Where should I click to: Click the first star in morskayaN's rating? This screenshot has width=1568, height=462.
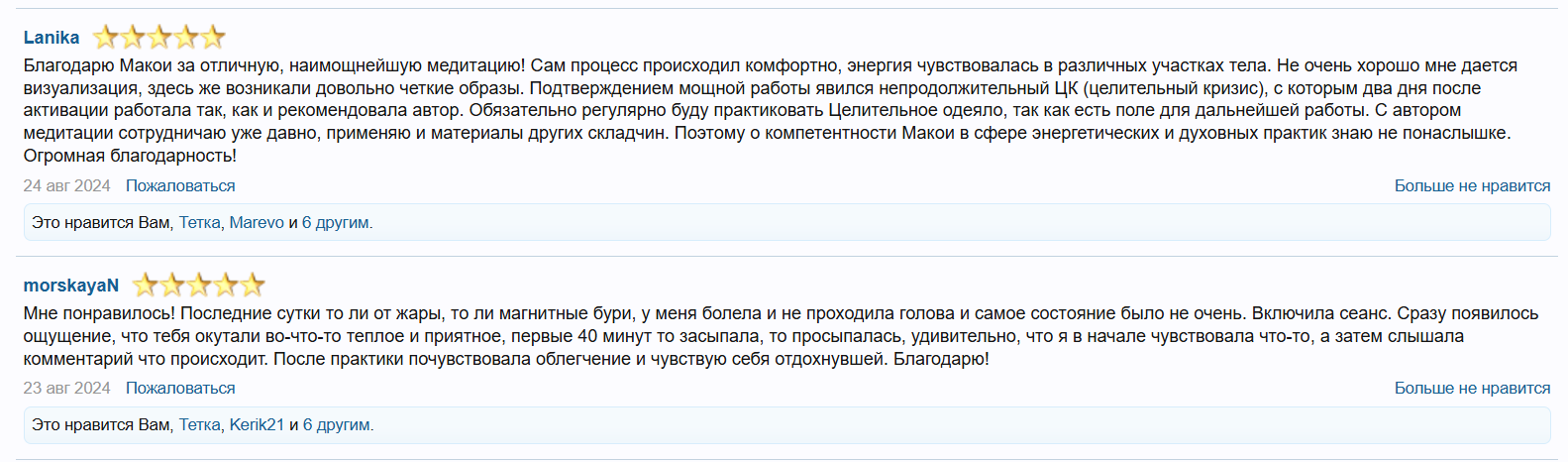pos(145,286)
